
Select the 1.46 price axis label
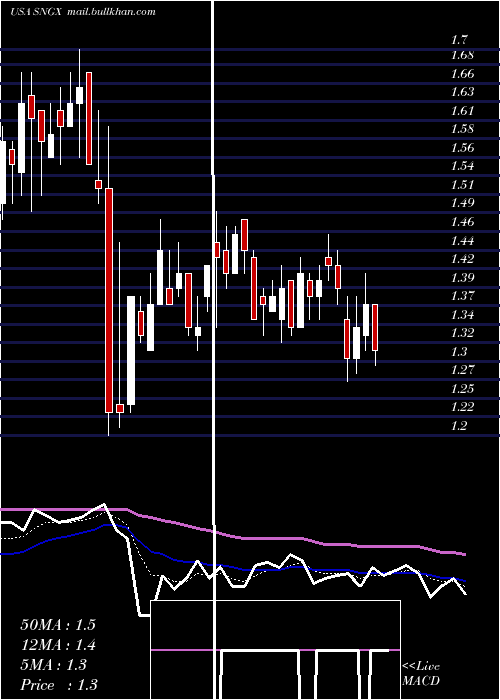point(462,222)
